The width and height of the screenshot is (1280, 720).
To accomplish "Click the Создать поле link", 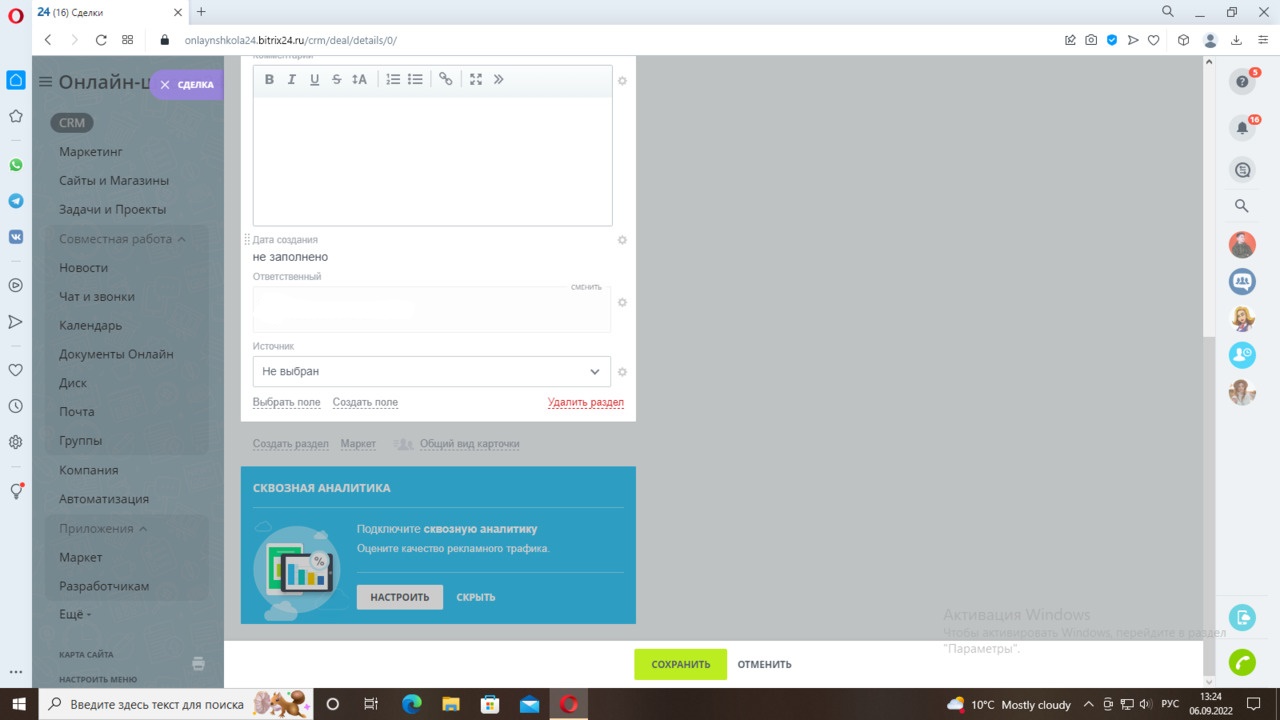I will click(x=365, y=402).
